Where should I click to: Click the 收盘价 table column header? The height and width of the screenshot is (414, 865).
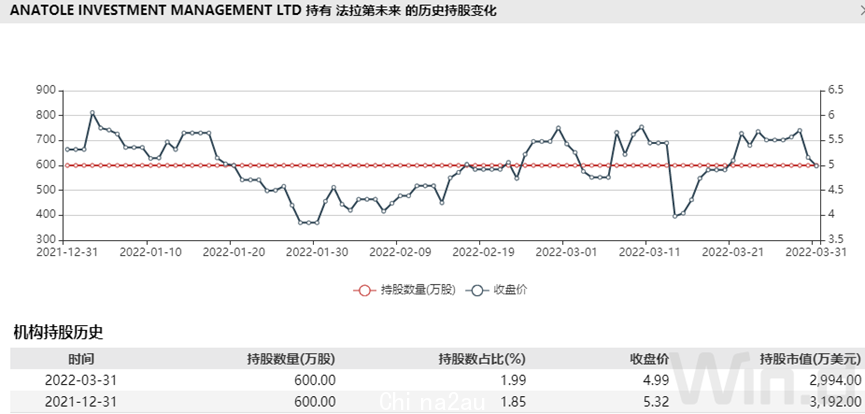point(649,359)
